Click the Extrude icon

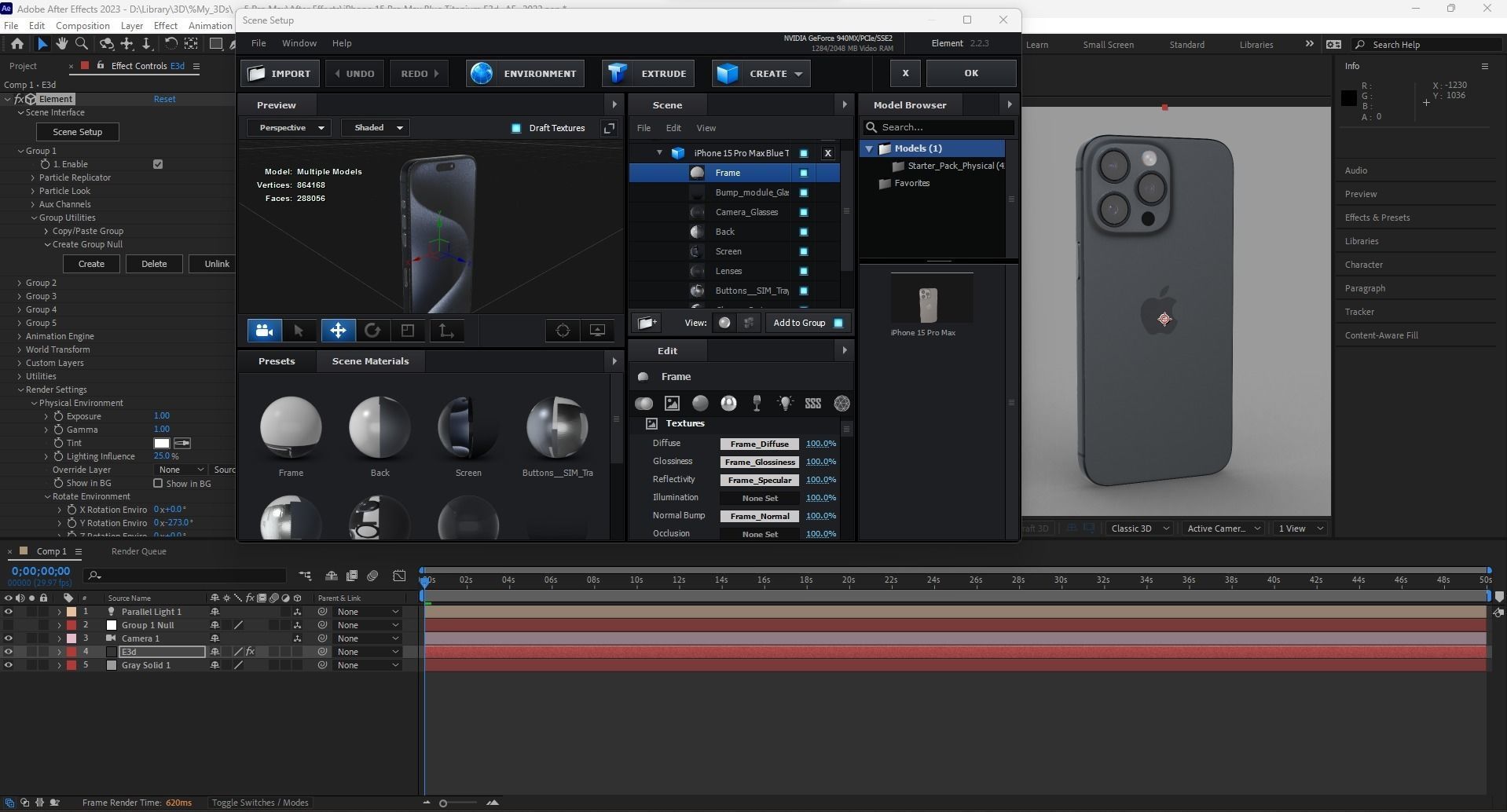pyautogui.click(x=618, y=74)
